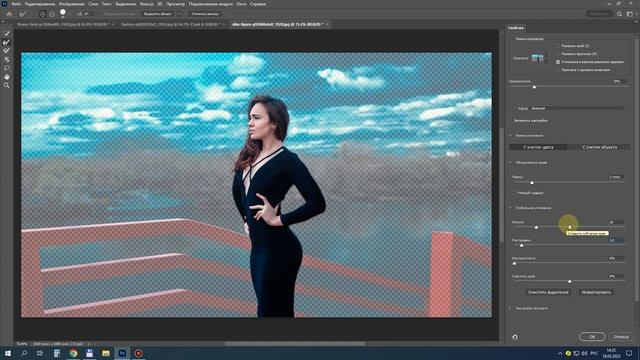Adjust the Гладкость slider
This screenshot has height=360, width=640.
click(x=536, y=227)
